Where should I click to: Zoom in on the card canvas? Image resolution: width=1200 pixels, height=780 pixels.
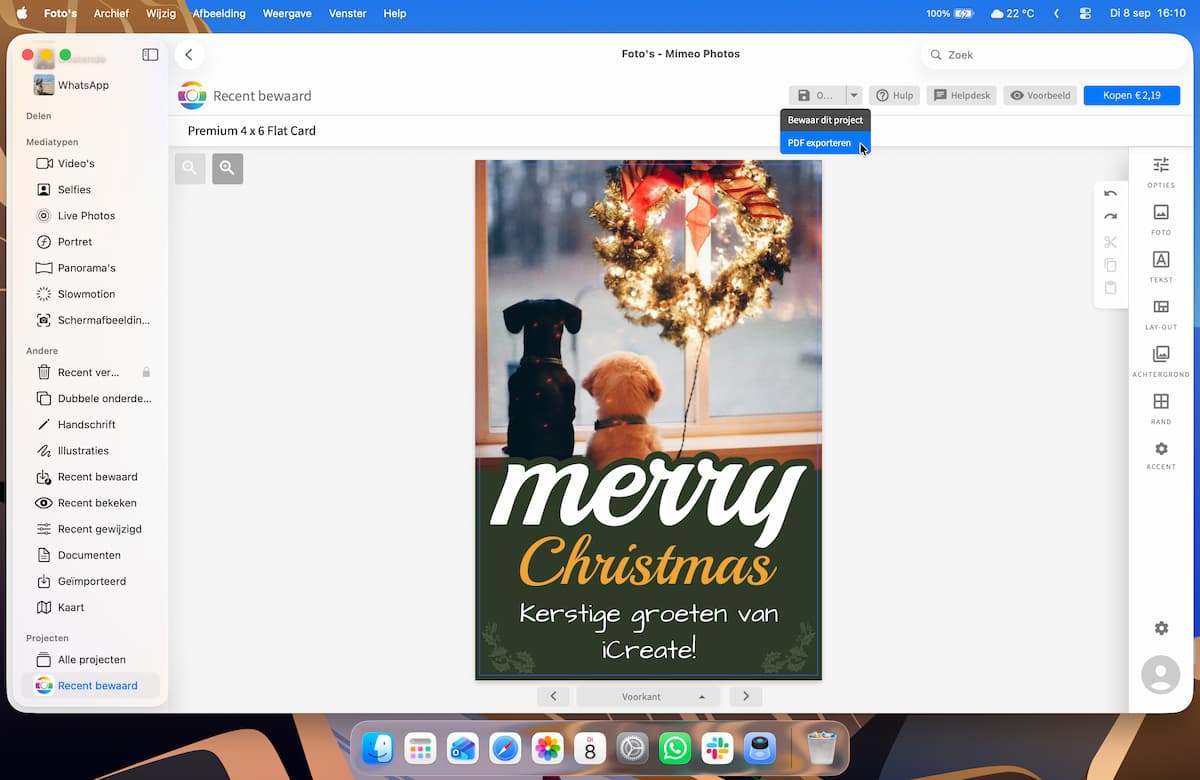[227, 169]
